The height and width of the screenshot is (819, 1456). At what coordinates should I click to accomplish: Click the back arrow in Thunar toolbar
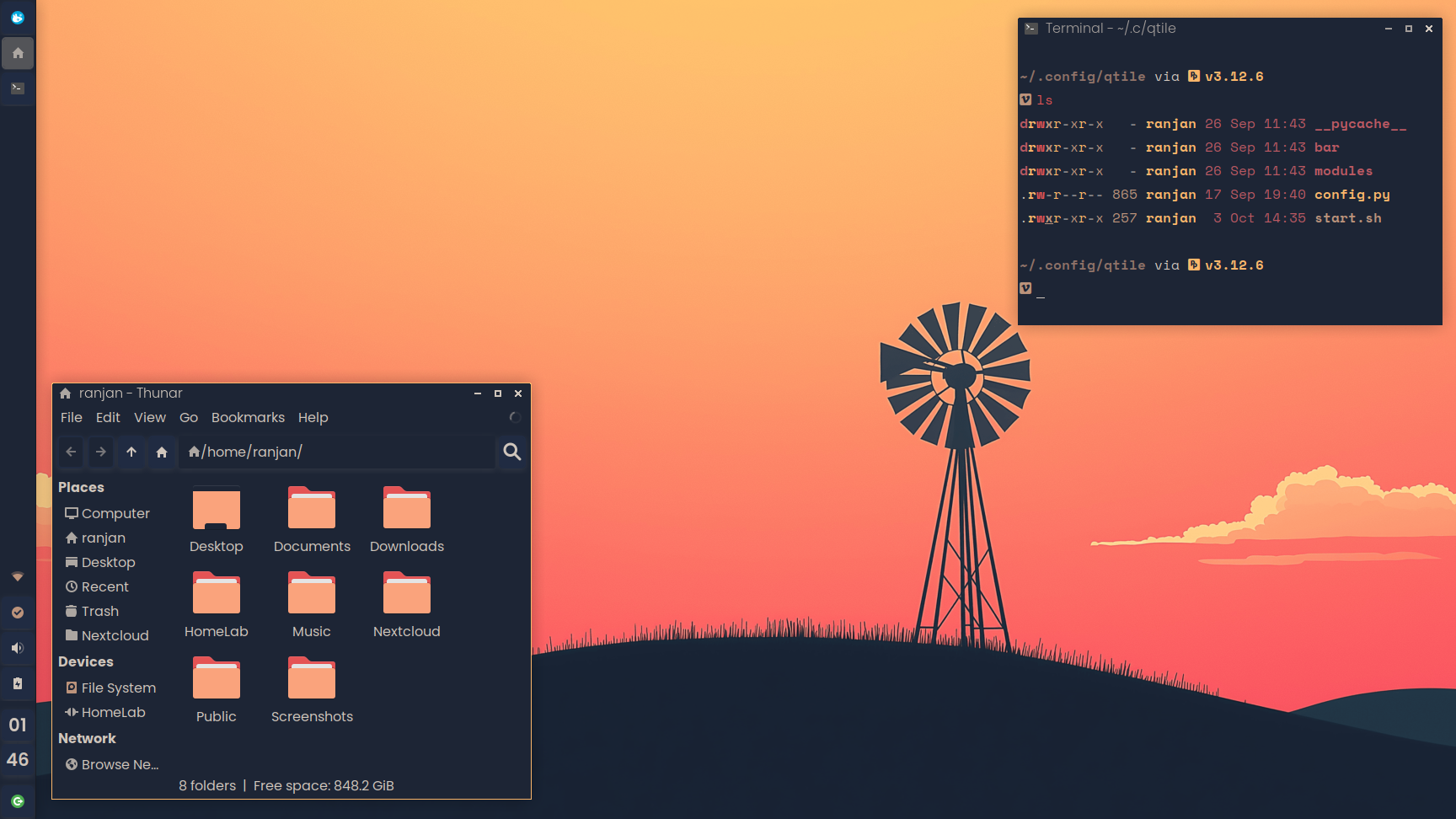(70, 452)
